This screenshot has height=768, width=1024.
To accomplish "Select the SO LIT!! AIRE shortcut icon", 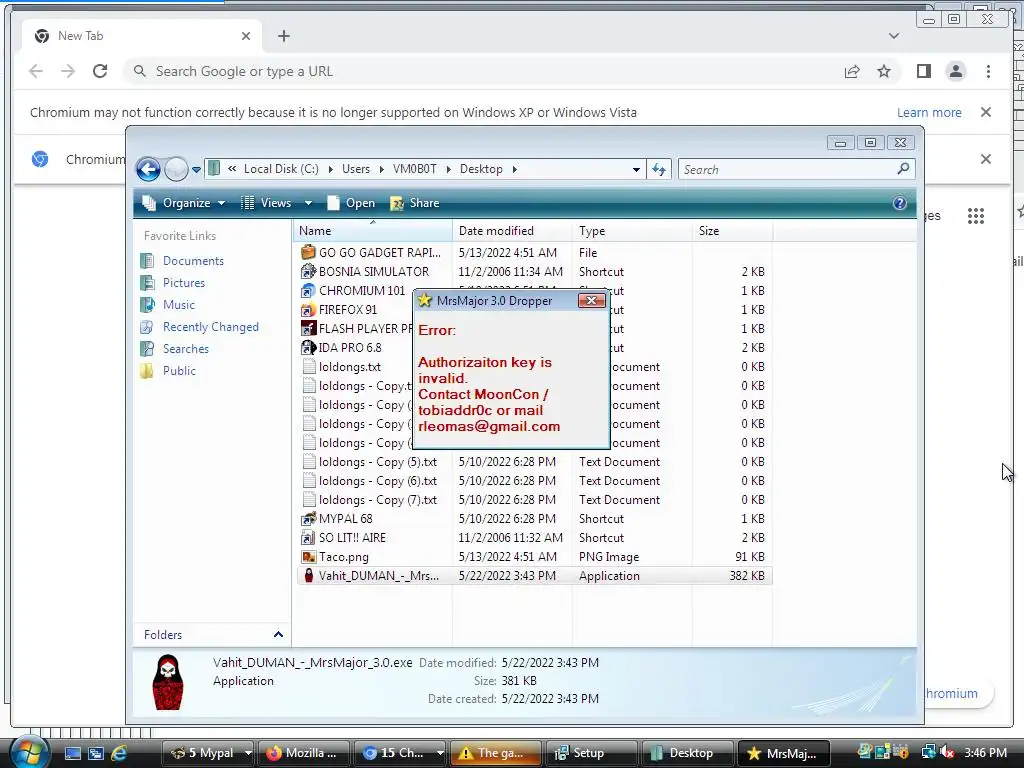I will pos(308,537).
